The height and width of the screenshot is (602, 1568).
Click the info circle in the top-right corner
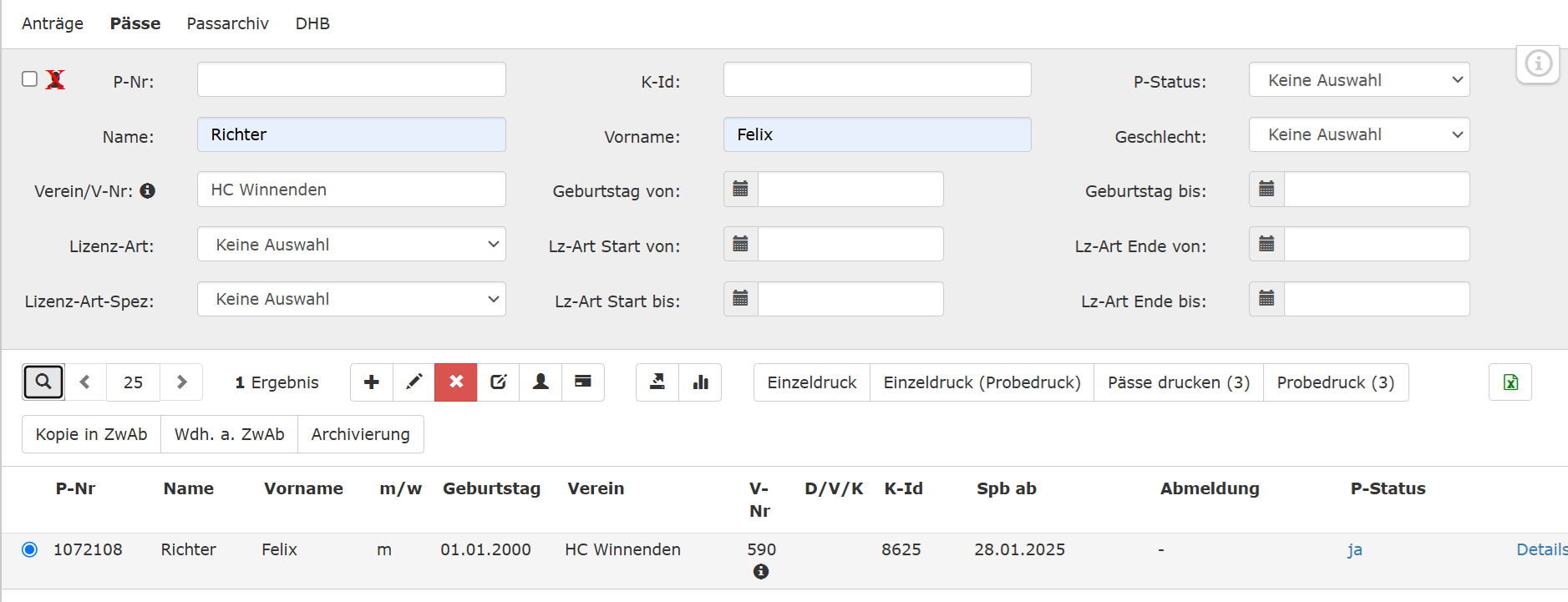(1538, 63)
